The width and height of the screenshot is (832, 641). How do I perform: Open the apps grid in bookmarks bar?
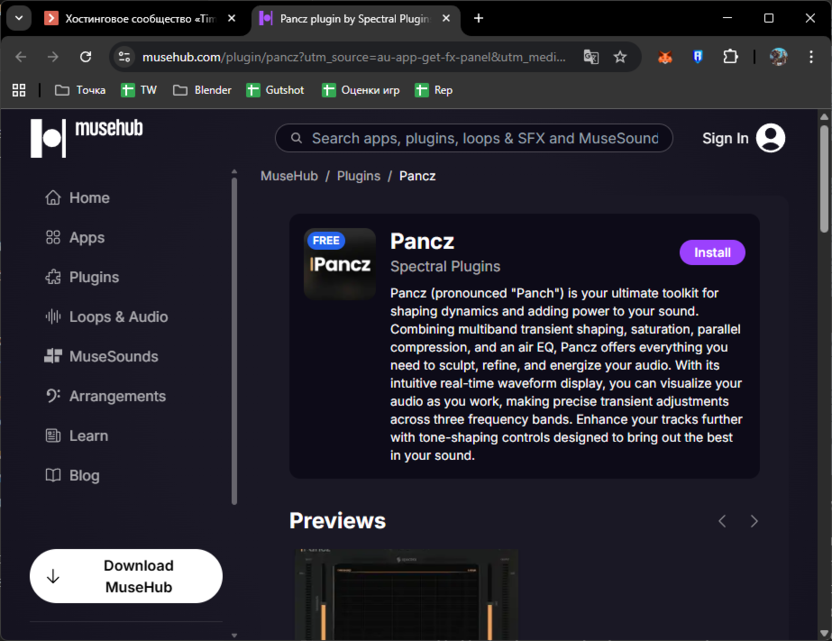19,90
